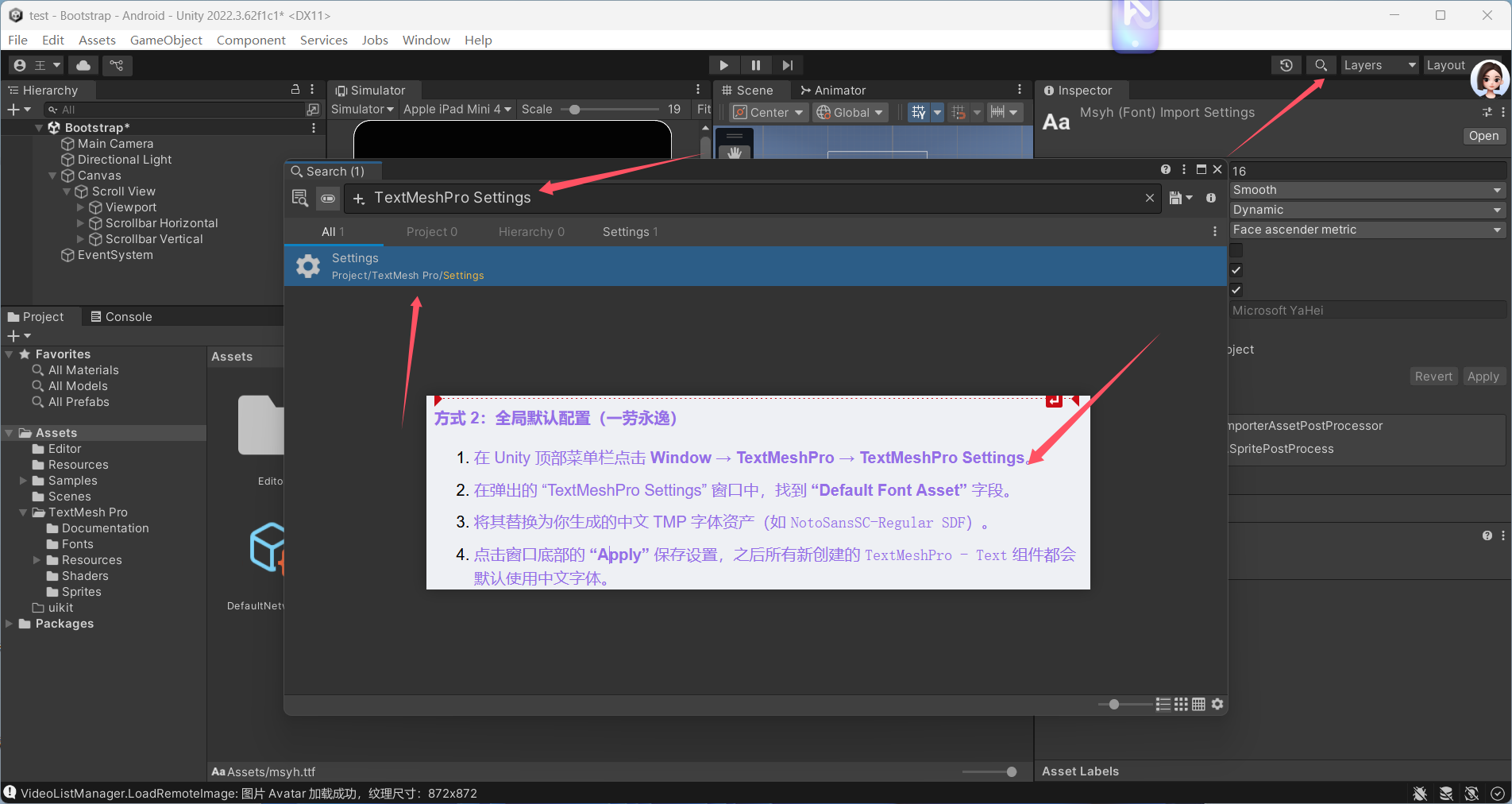Click the Step frame button
This screenshot has height=804, width=1512.
[x=787, y=65]
